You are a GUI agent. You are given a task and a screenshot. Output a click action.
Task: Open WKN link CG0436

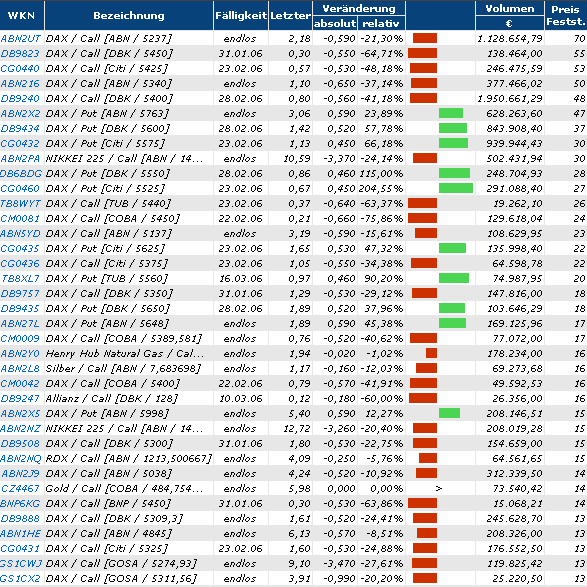20,263
